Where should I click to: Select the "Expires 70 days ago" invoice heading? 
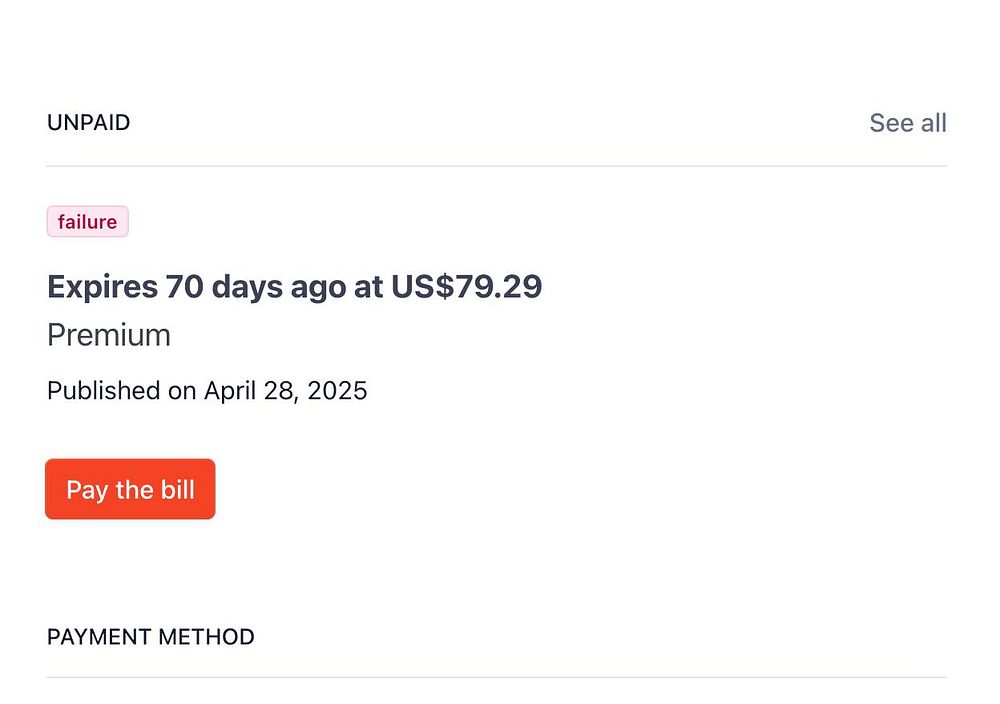pyautogui.click(x=294, y=287)
